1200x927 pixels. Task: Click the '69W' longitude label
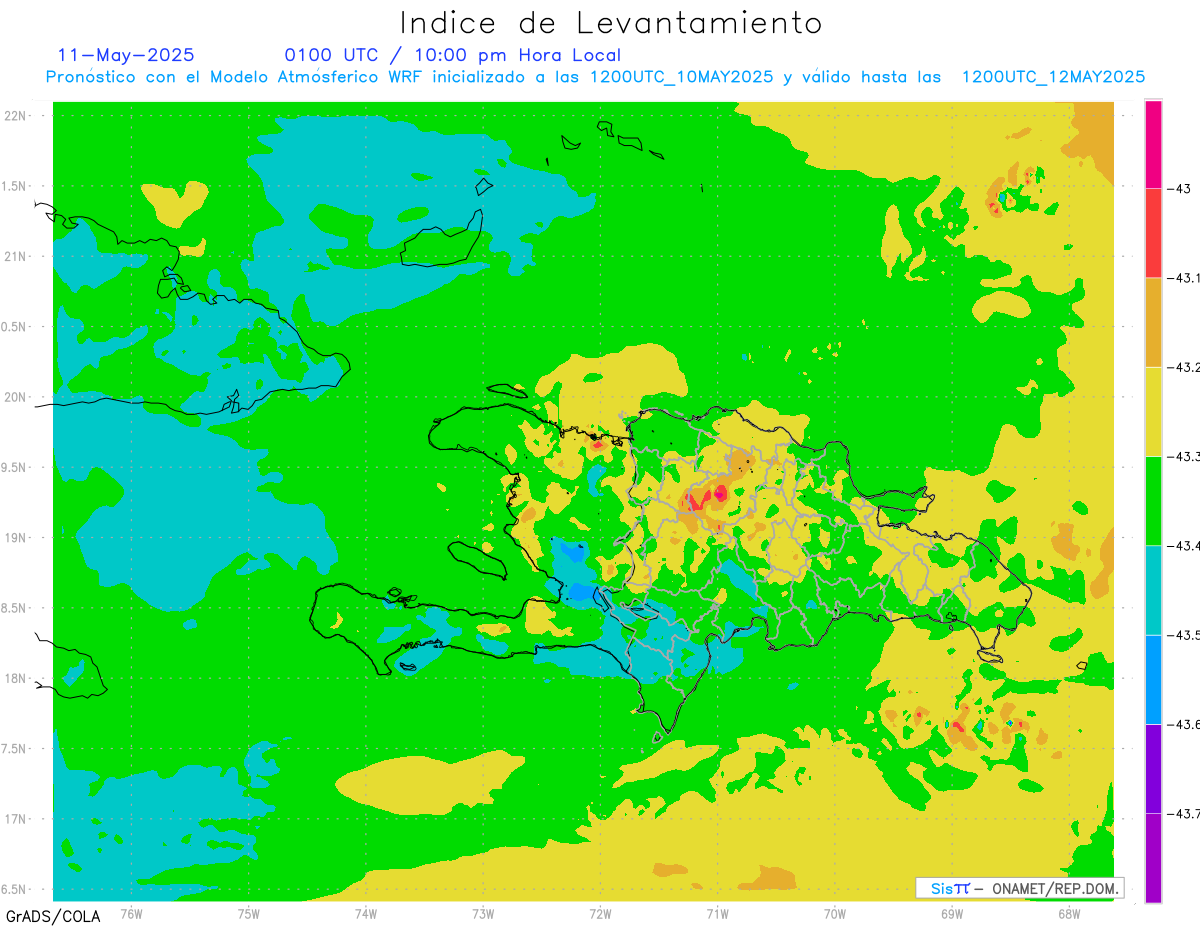pyautogui.click(x=952, y=913)
